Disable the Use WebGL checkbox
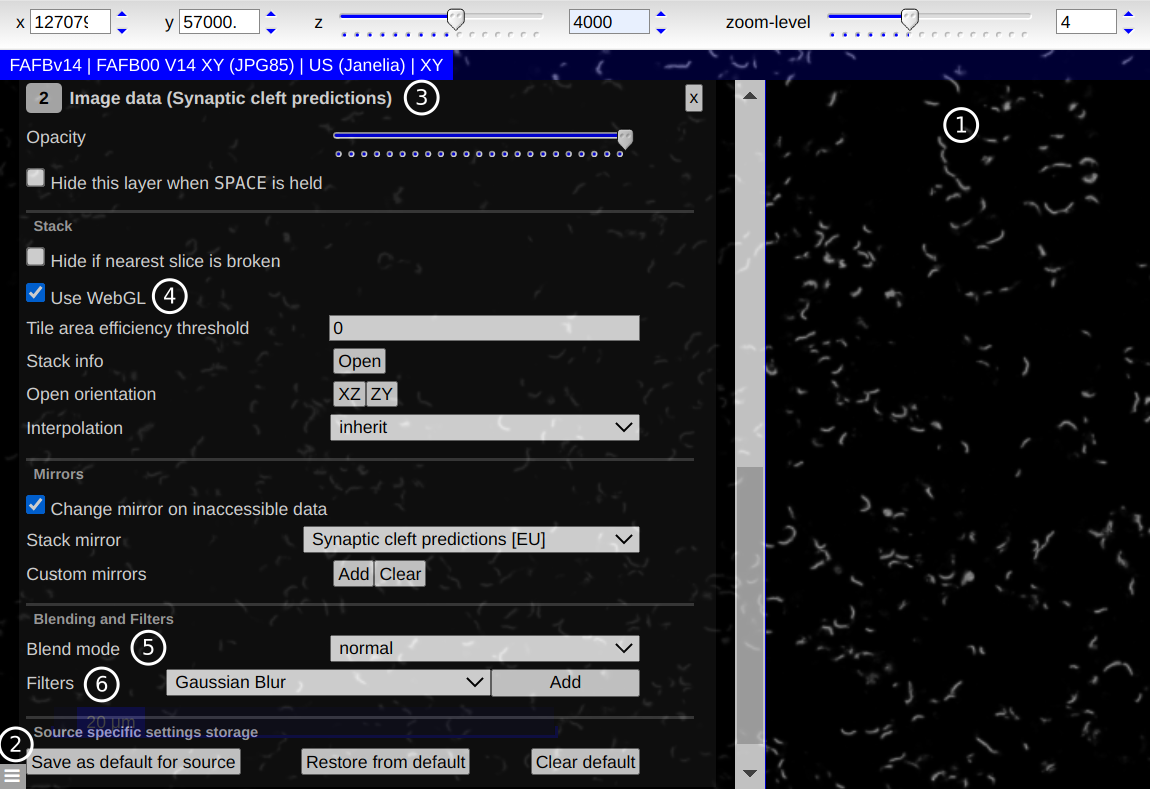Screen dimensions: 1150x789 (x=36, y=293)
